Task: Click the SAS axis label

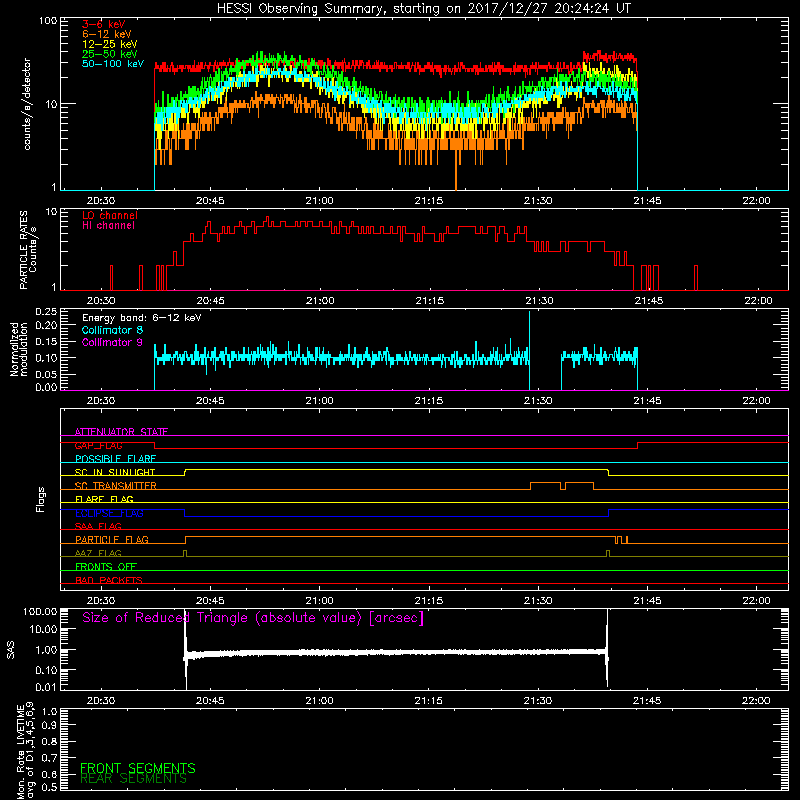Action: (11, 650)
